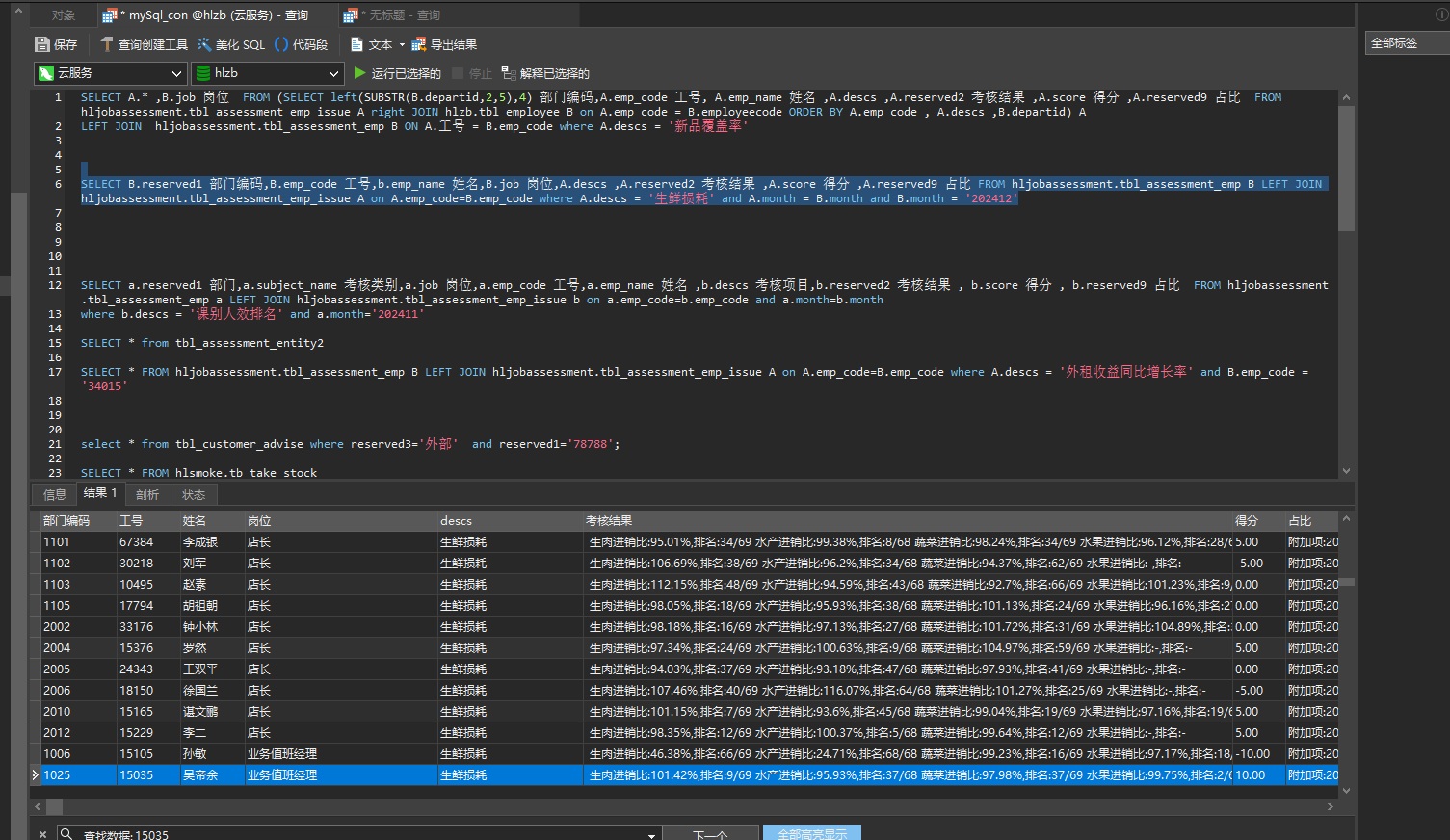
Task: Open the hlzb database dropdown
Action: [x=333, y=73]
